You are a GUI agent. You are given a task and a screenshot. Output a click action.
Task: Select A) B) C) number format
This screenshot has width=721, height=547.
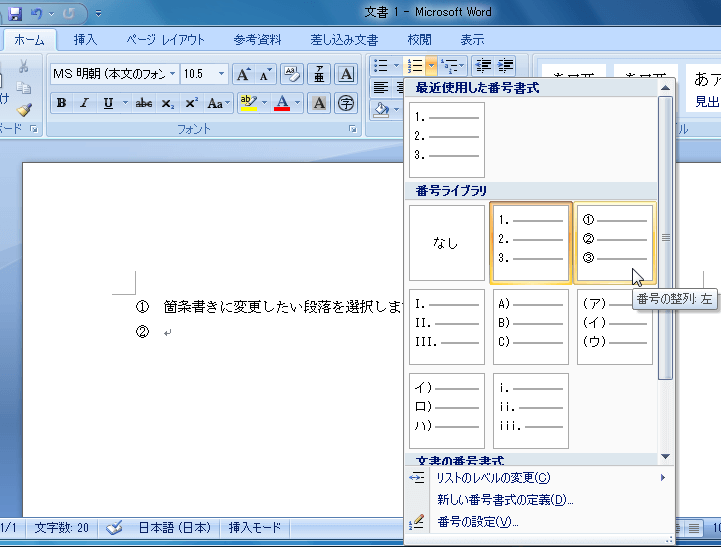(x=531, y=327)
